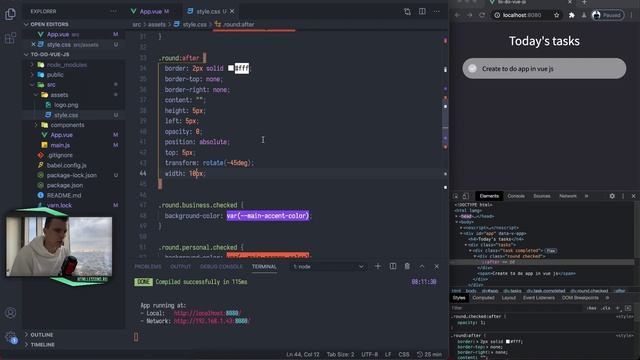Screen dimensions: 640x360
Task: Expand the node_modules folder
Action: pyautogui.click(x=32, y=64)
